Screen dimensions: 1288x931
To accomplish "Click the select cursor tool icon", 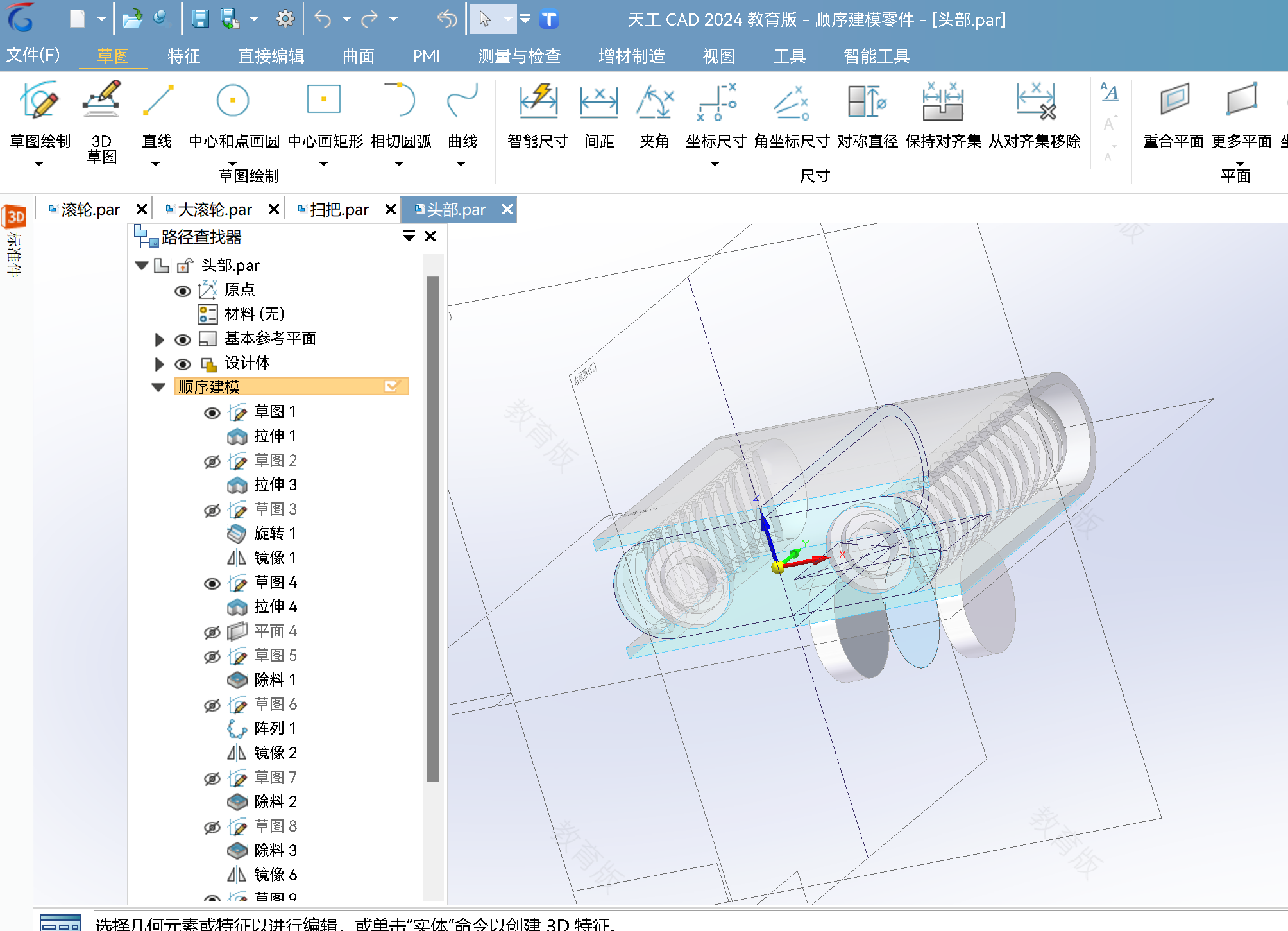I will 485,19.
